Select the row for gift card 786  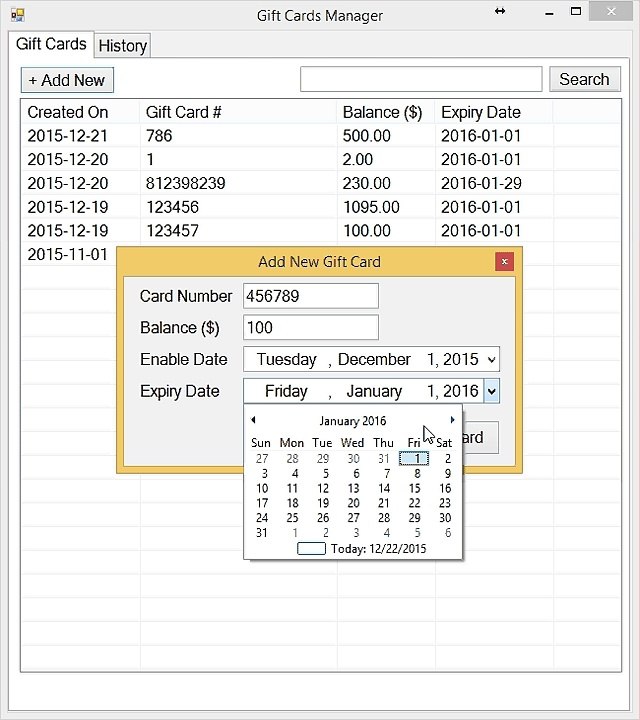click(x=321, y=136)
